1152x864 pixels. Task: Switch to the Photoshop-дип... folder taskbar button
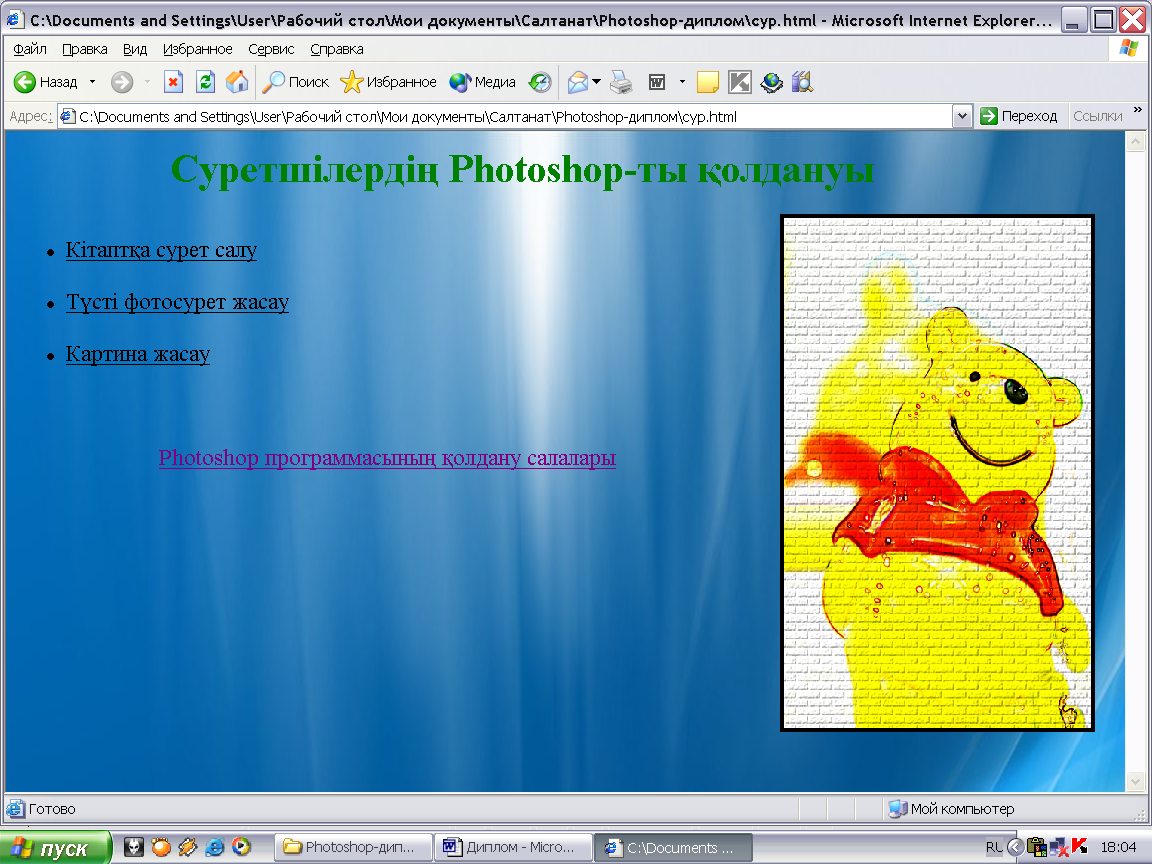coord(353,847)
